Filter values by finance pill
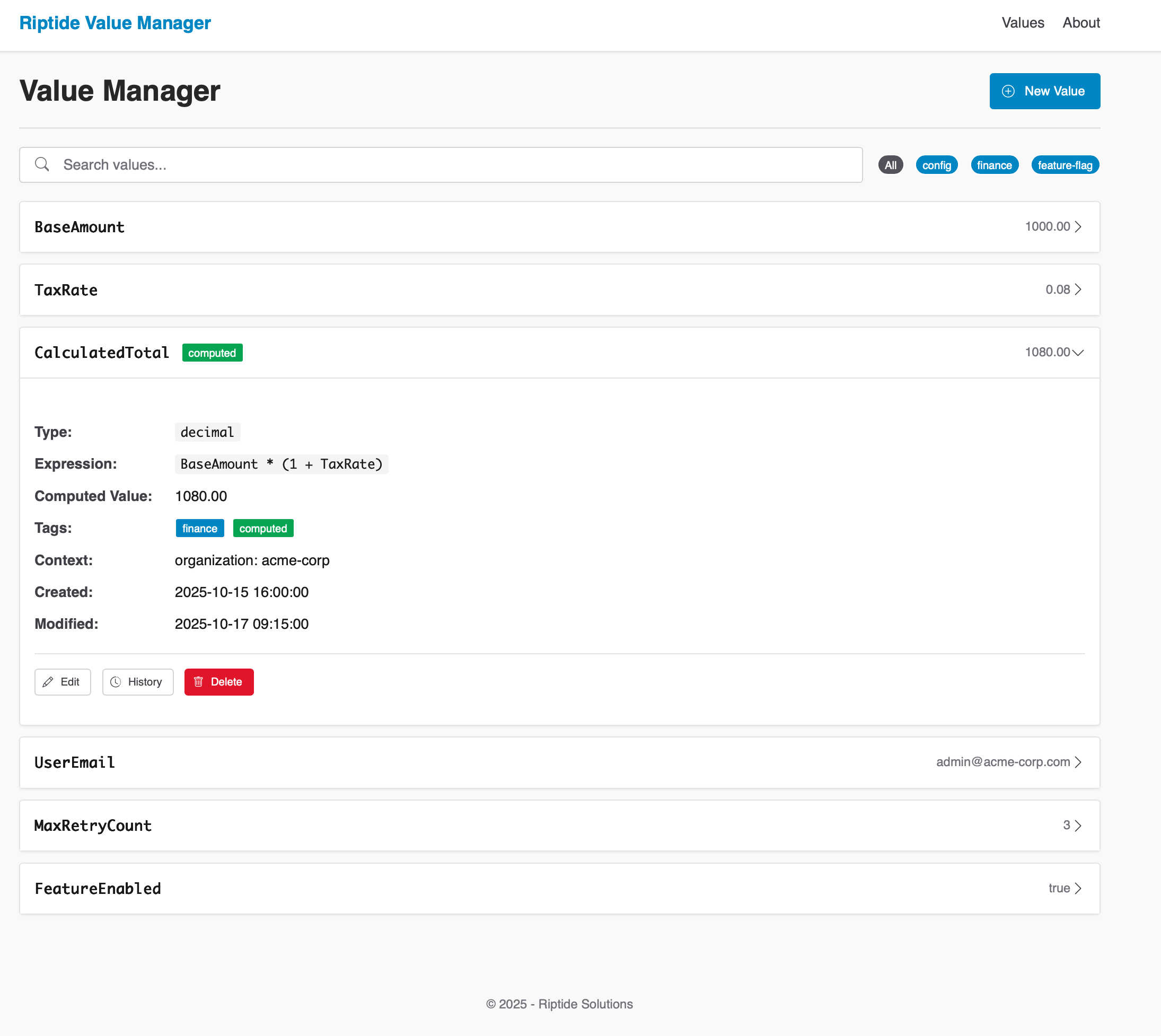 (994, 165)
